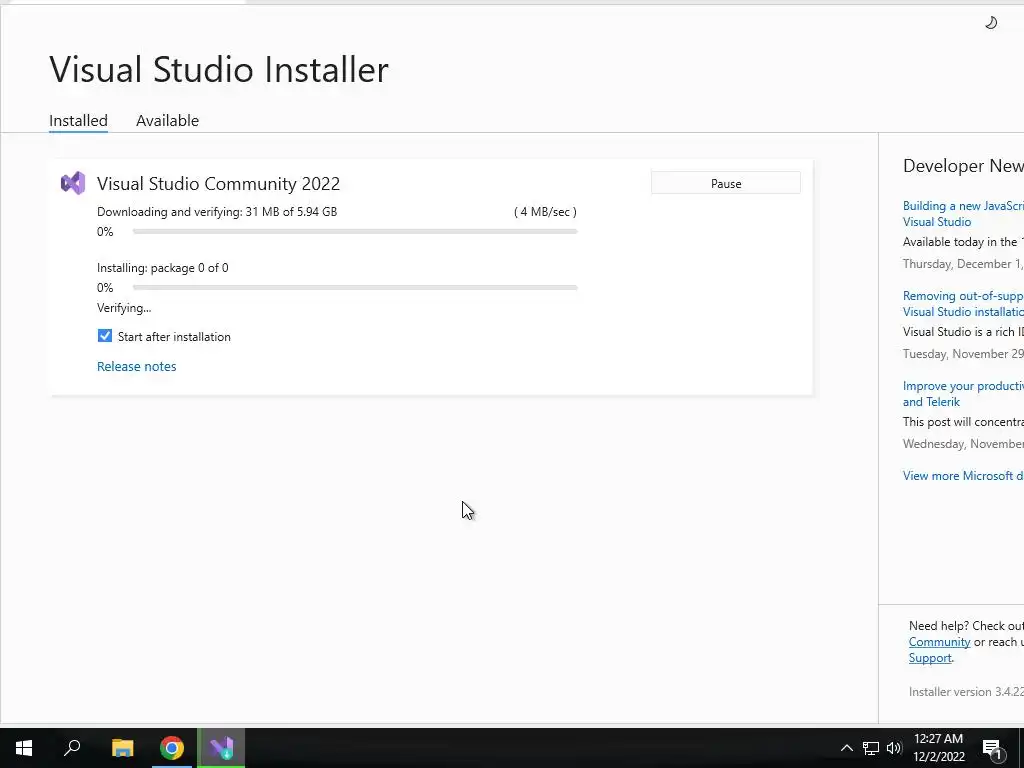Open the Developer Community help link
1024x768 pixels.
click(939, 642)
